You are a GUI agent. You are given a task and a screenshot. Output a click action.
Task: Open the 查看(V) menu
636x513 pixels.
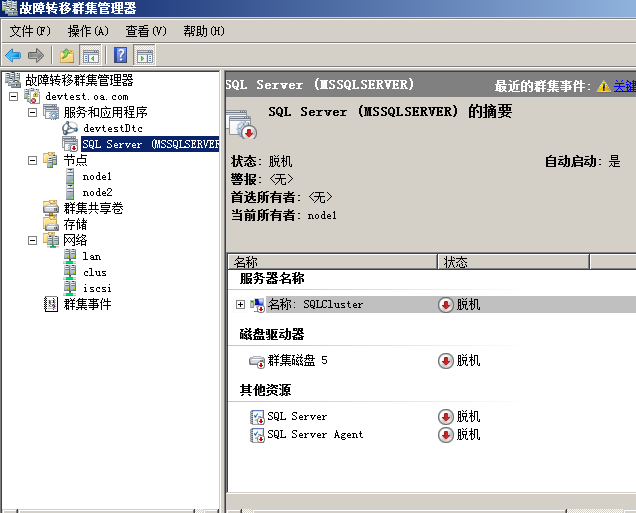pyautogui.click(x=146, y=31)
